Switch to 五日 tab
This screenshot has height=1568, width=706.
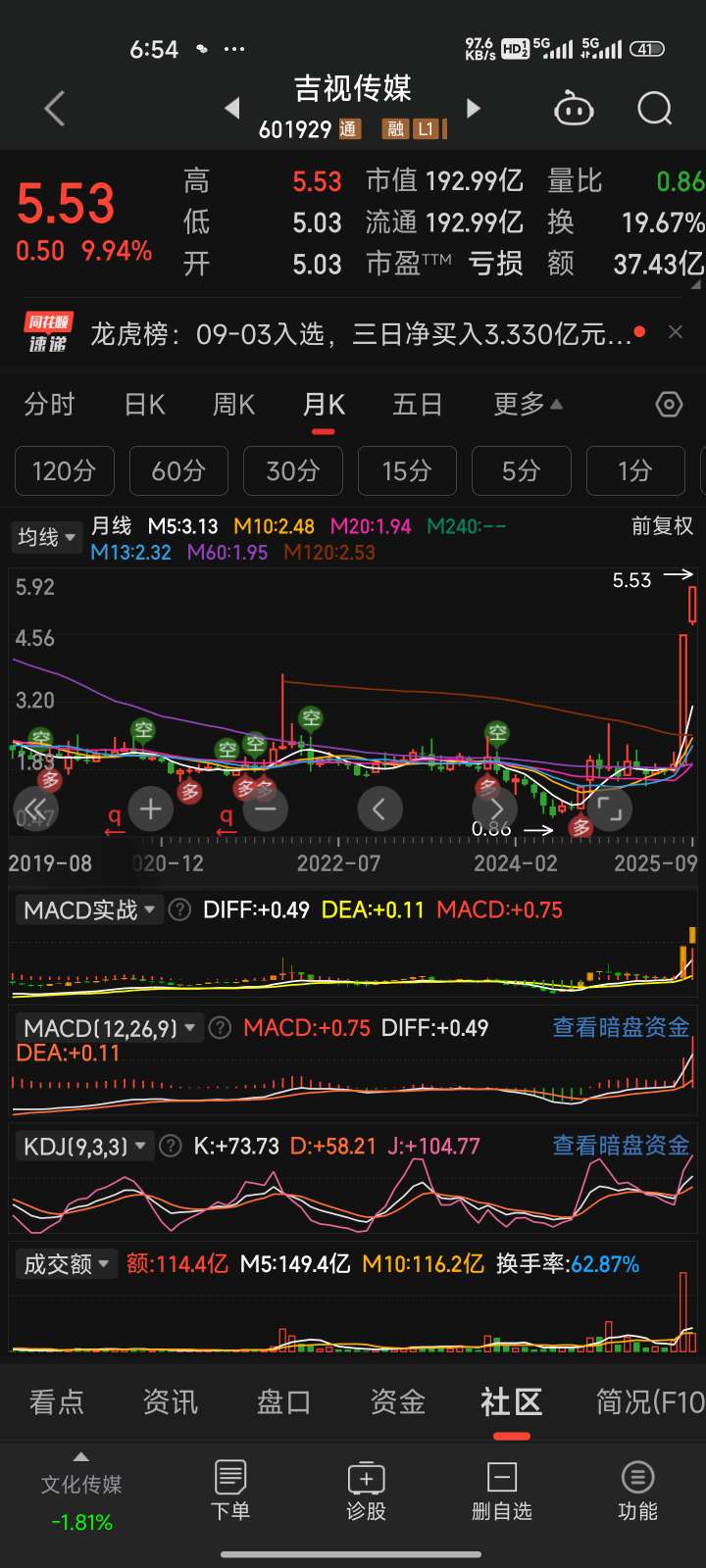click(x=418, y=404)
